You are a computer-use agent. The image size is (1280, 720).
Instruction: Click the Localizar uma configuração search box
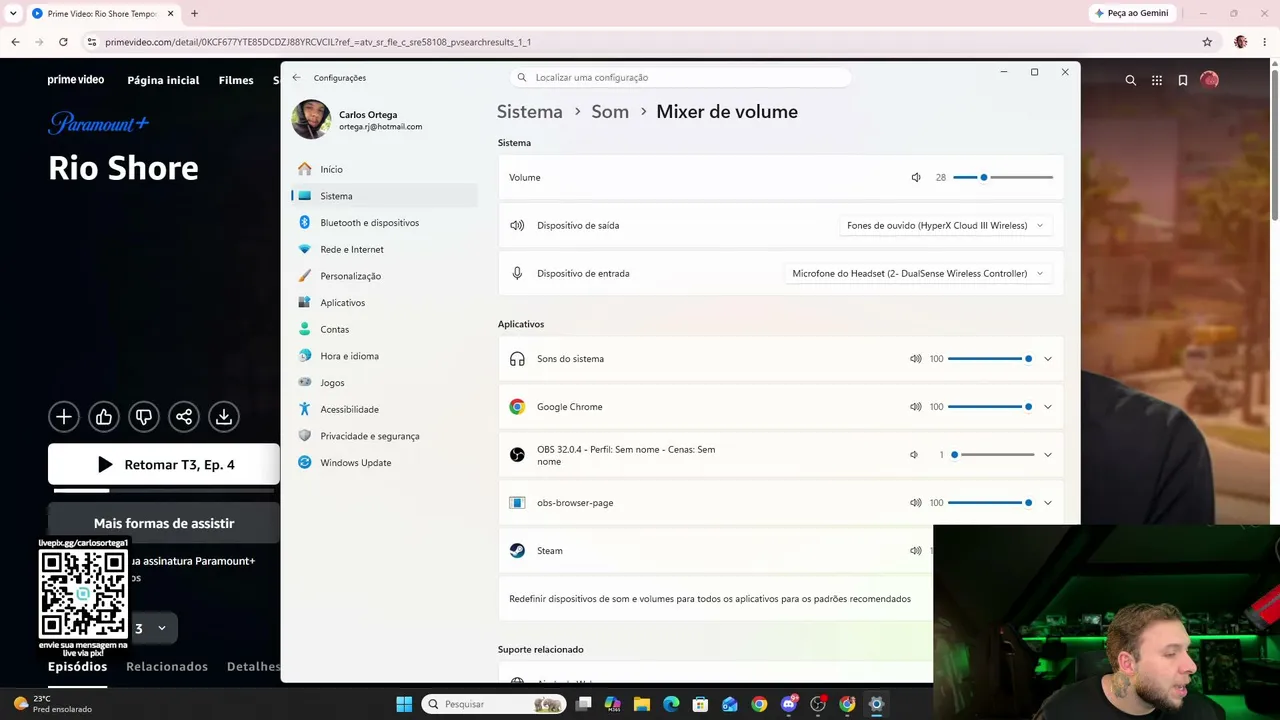[x=680, y=77]
